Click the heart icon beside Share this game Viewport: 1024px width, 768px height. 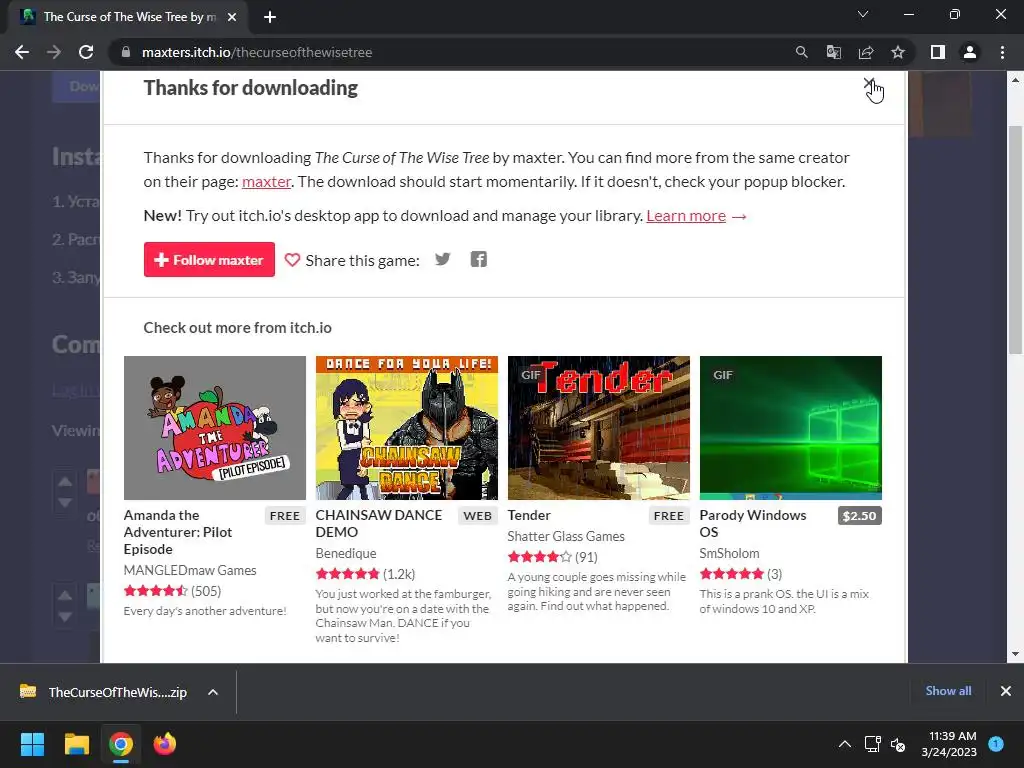click(292, 260)
